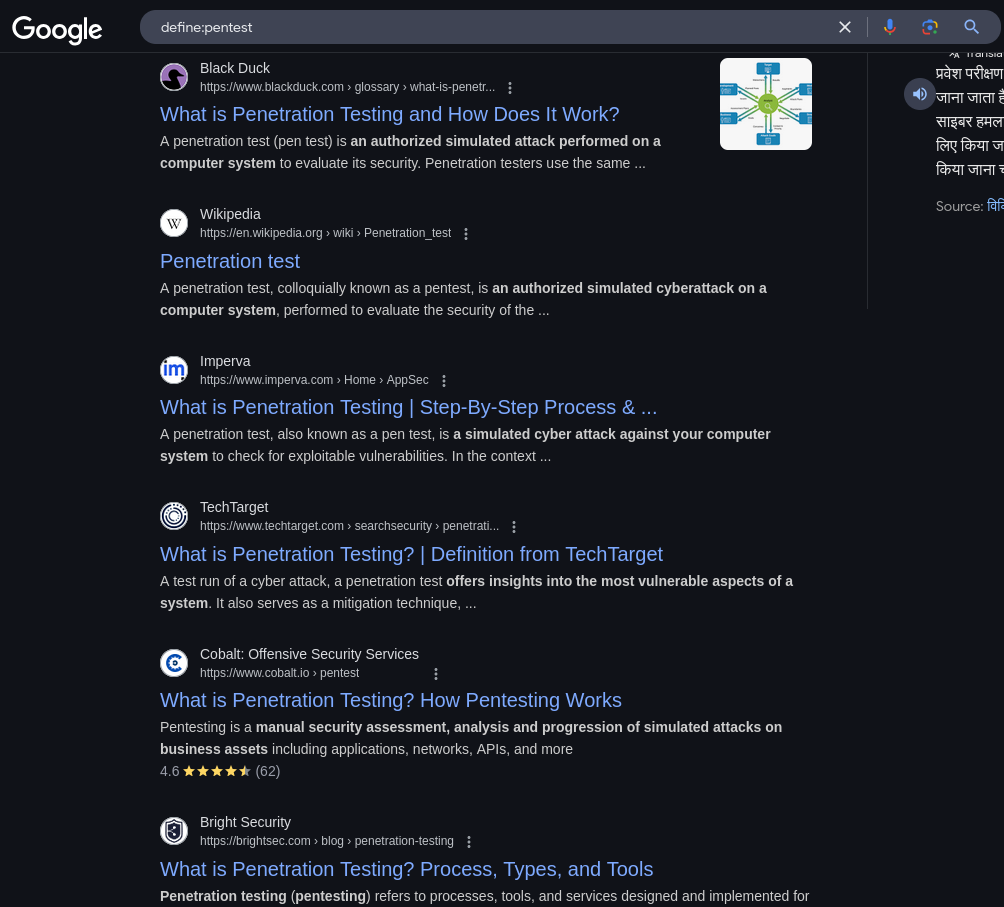Clear the search query with X

pyautogui.click(x=845, y=27)
